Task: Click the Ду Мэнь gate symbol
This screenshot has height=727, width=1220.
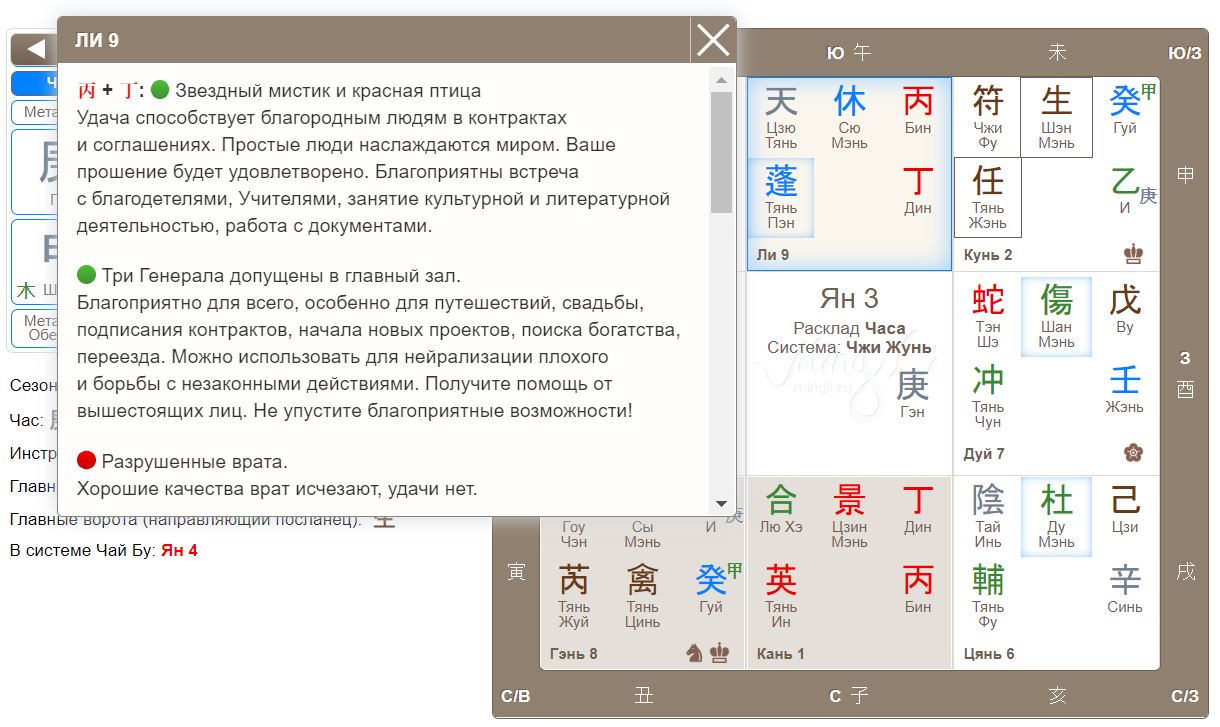Action: pos(1056,514)
